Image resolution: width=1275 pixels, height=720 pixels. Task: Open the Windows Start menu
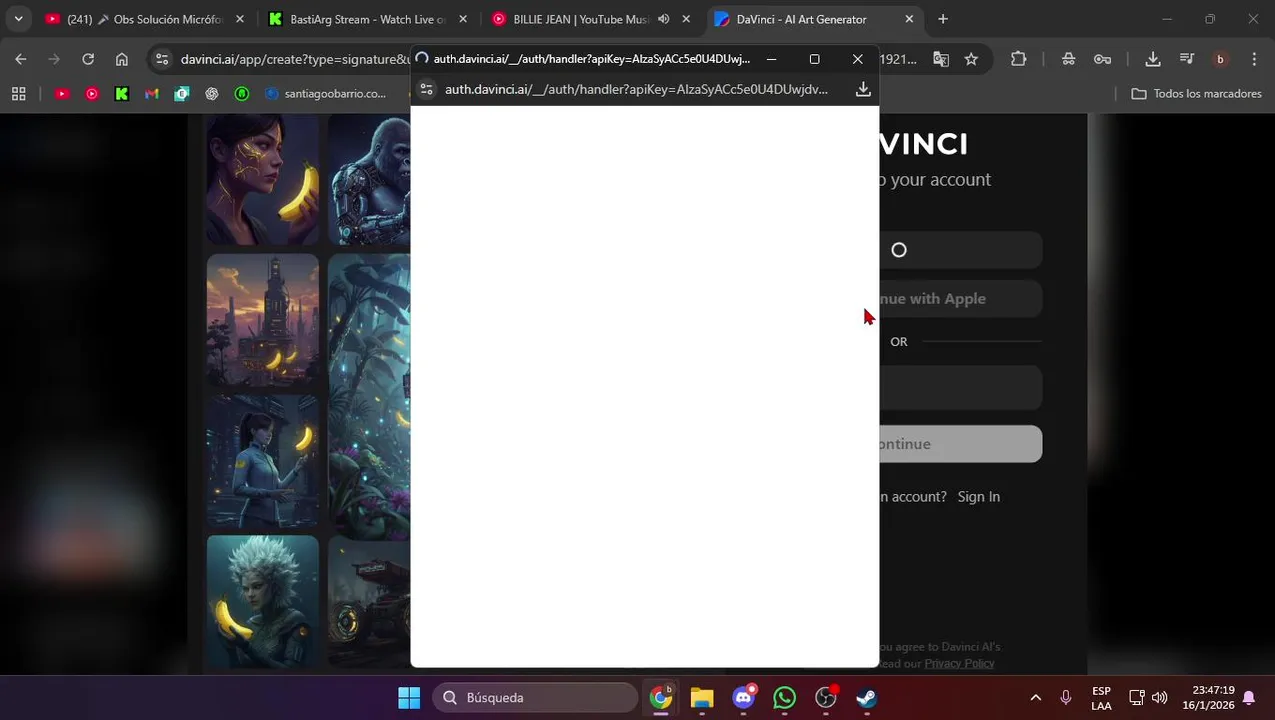[x=409, y=698]
